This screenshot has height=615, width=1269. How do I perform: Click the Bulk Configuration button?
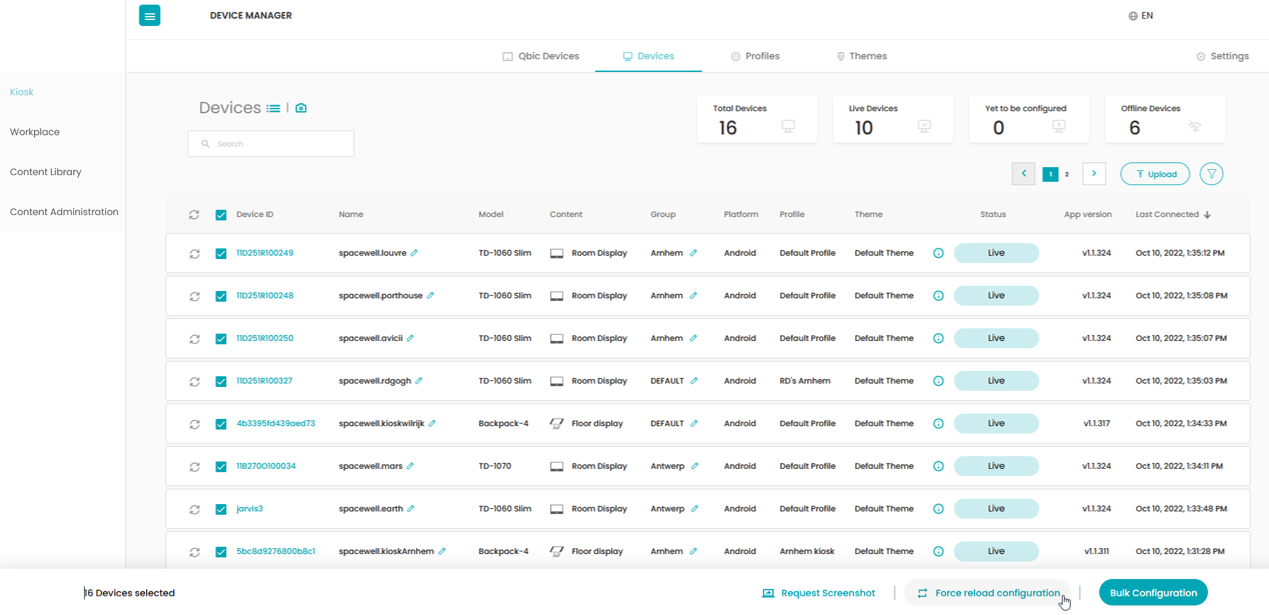click(x=1153, y=593)
